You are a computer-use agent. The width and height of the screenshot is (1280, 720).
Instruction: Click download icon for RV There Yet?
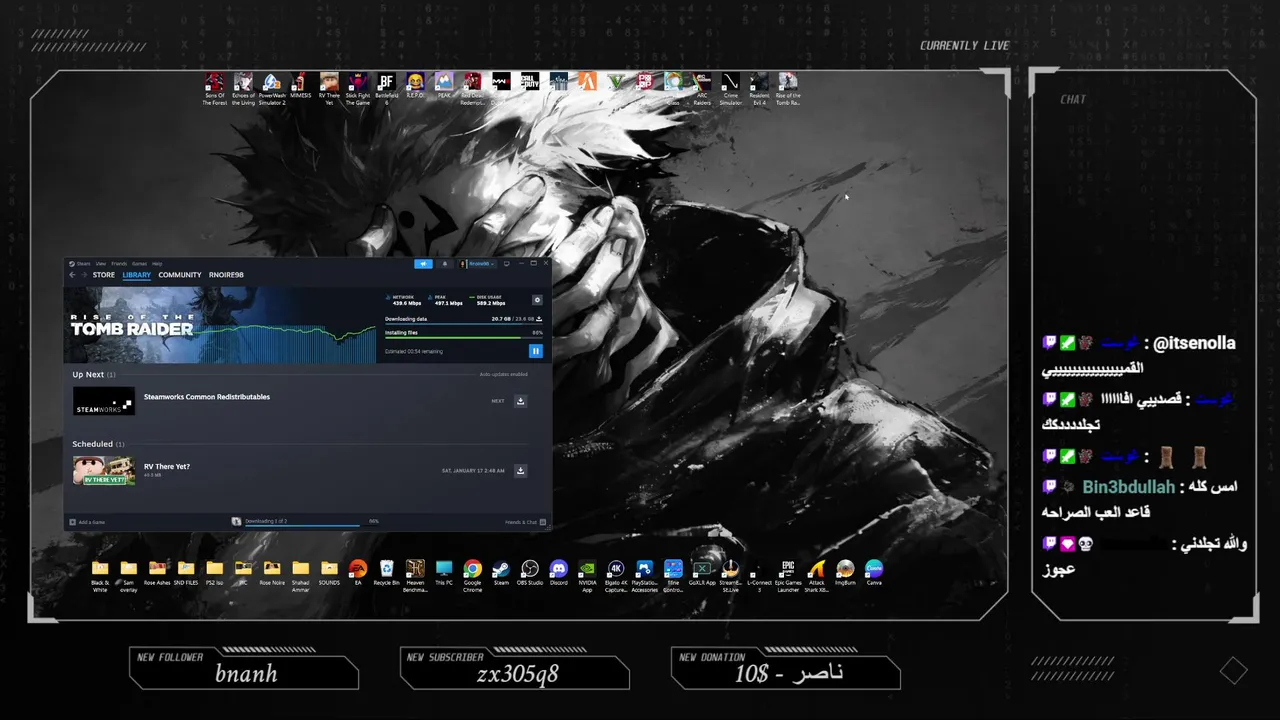click(x=520, y=470)
